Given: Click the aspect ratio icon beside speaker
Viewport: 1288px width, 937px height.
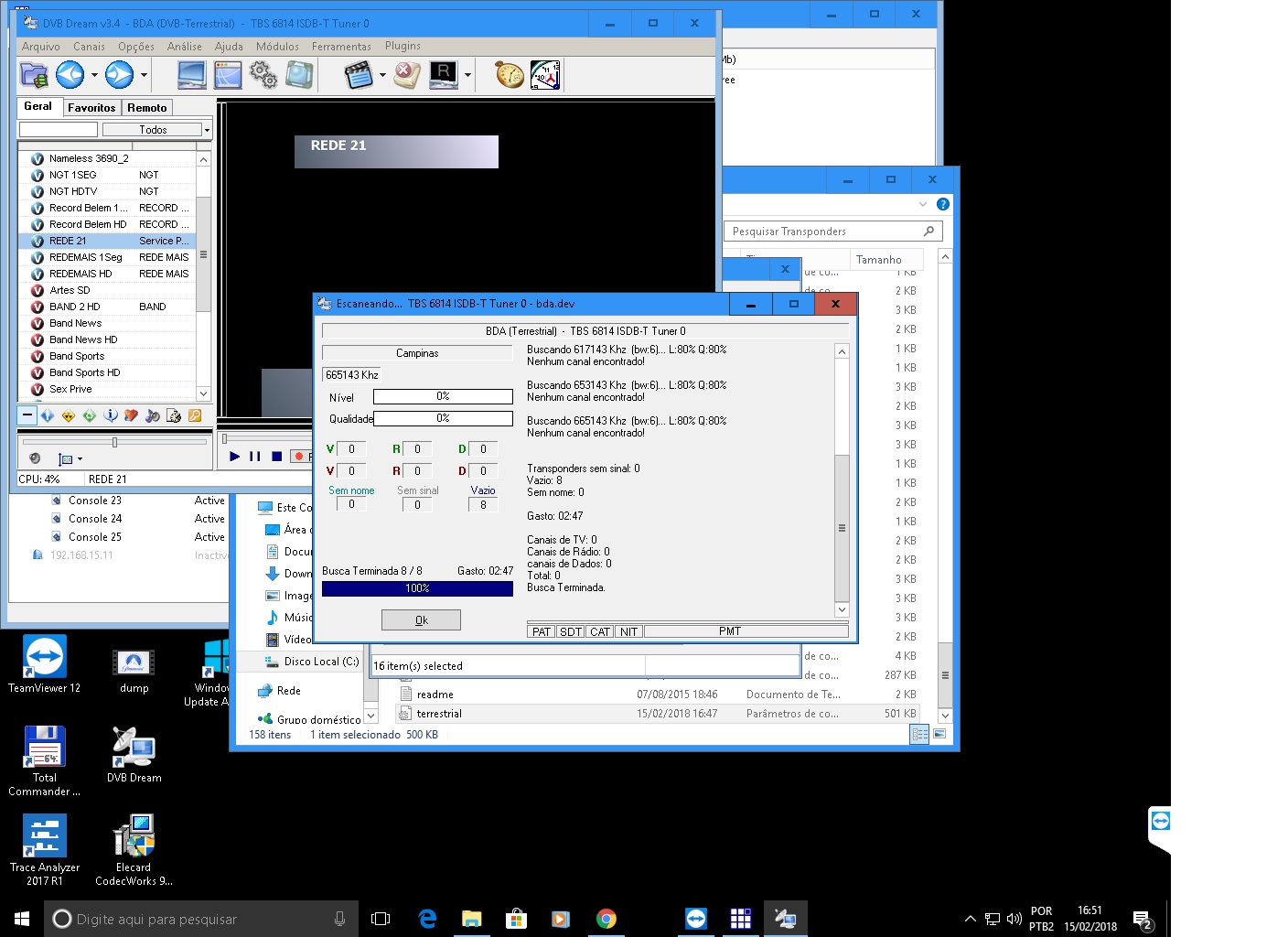Looking at the screenshot, I should 66,458.
